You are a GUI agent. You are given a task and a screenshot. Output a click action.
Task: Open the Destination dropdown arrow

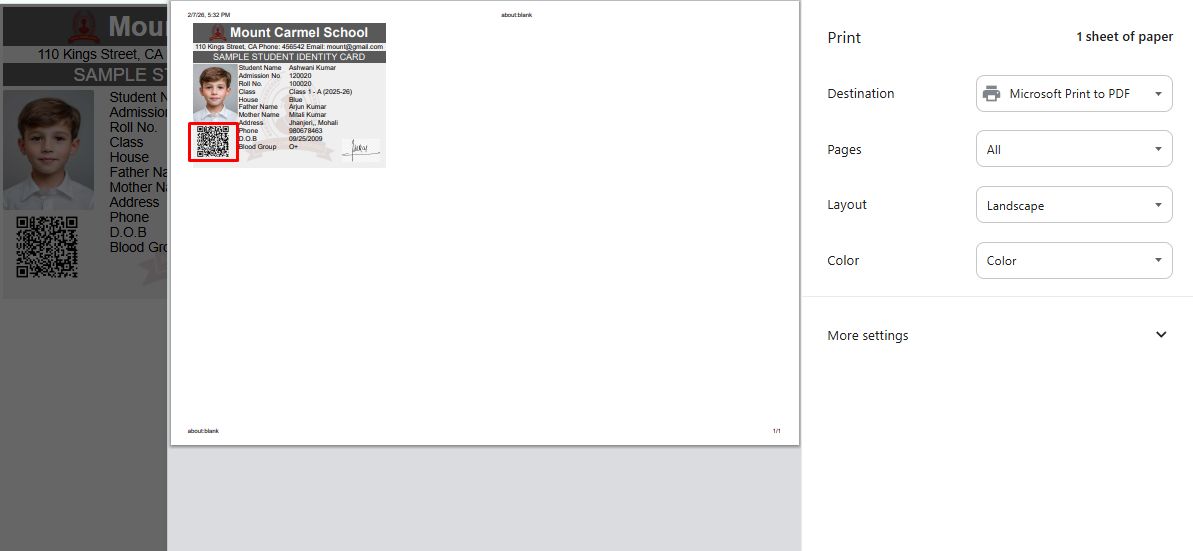point(1157,94)
